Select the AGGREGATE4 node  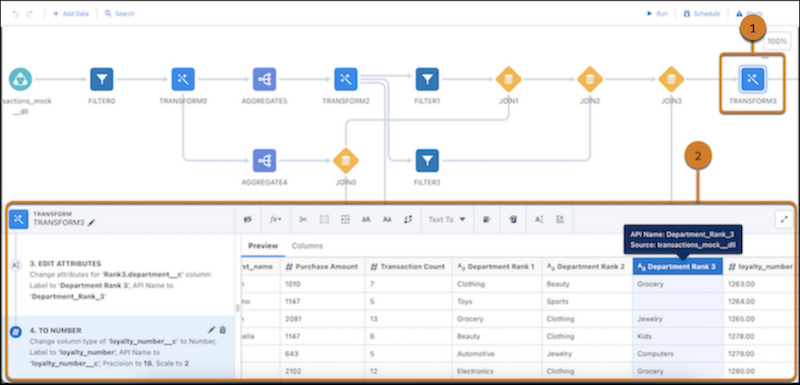tap(264, 161)
